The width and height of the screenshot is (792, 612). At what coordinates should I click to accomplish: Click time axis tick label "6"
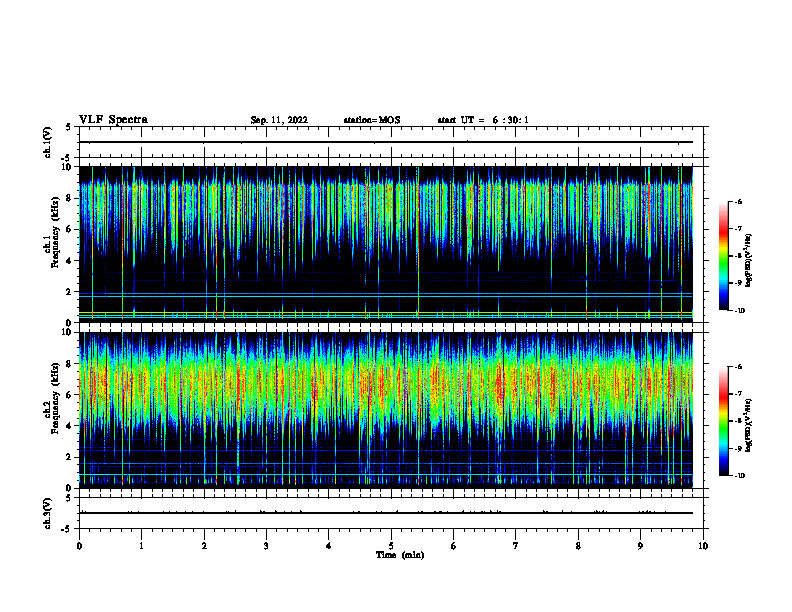click(454, 546)
